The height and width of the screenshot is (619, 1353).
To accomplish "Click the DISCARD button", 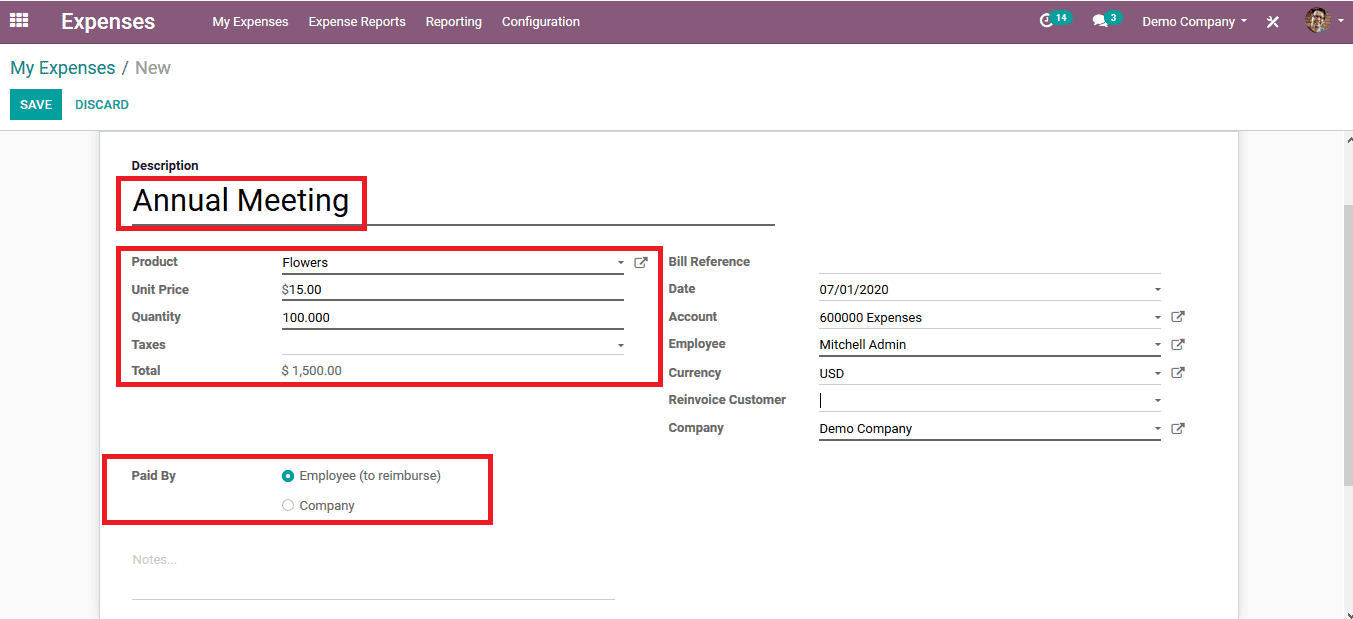I will pyautogui.click(x=102, y=105).
